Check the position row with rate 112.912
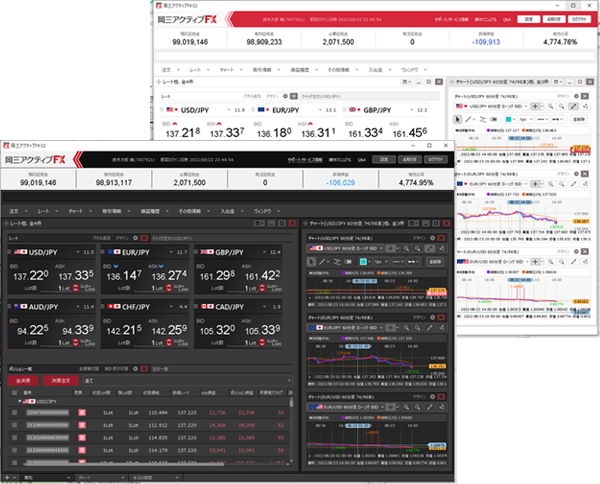Screen dimensions: 600x484 point(15,425)
